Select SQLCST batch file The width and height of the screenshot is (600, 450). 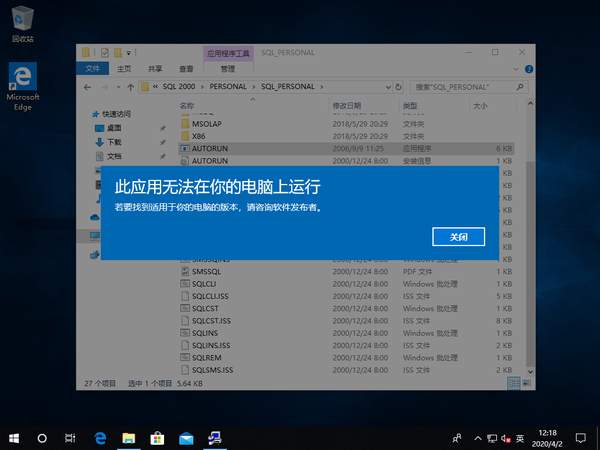tap(346, 308)
